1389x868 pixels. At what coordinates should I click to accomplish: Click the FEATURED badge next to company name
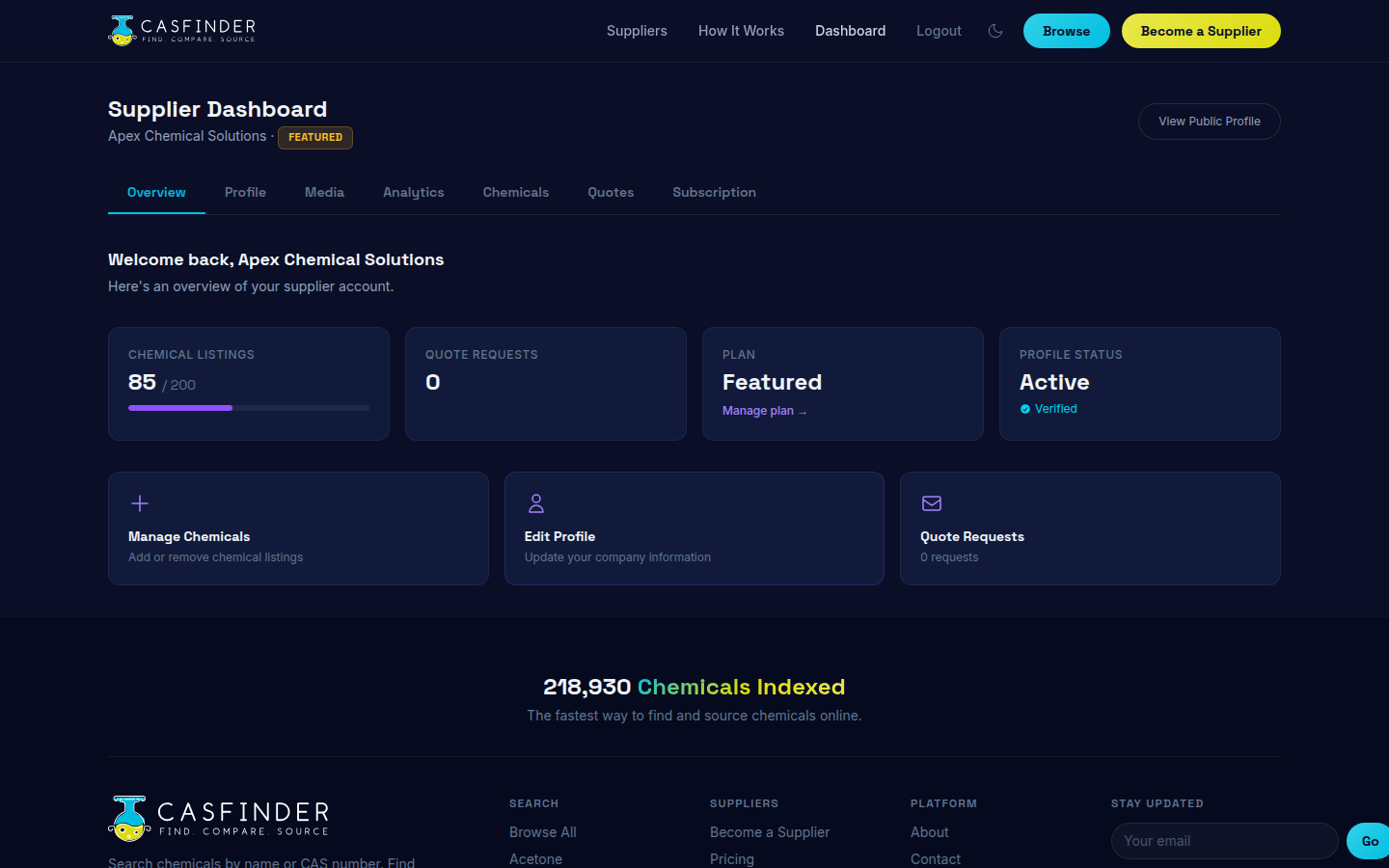click(314, 137)
